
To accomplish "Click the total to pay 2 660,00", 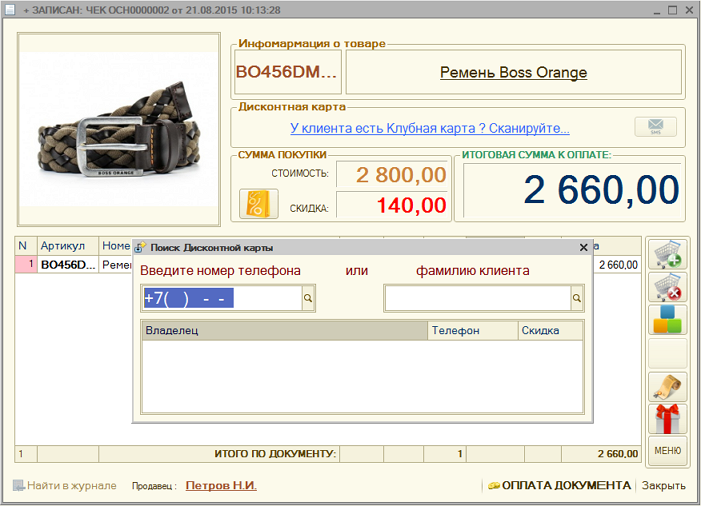I will [x=572, y=190].
